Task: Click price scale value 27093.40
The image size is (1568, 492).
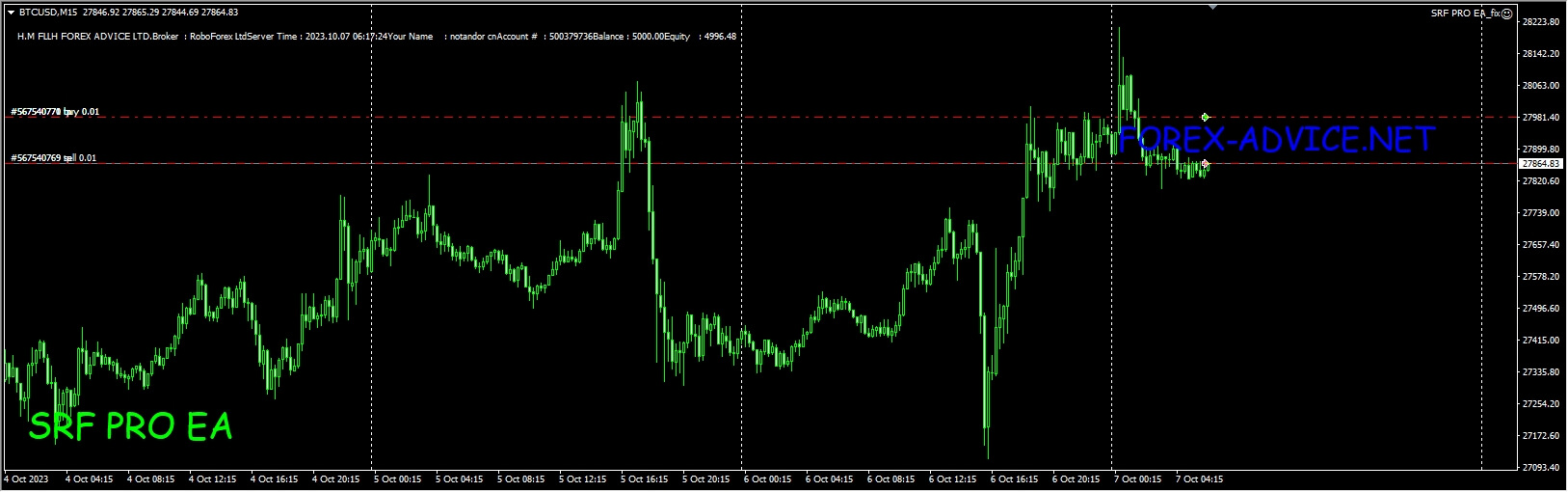Action: pos(1540,467)
